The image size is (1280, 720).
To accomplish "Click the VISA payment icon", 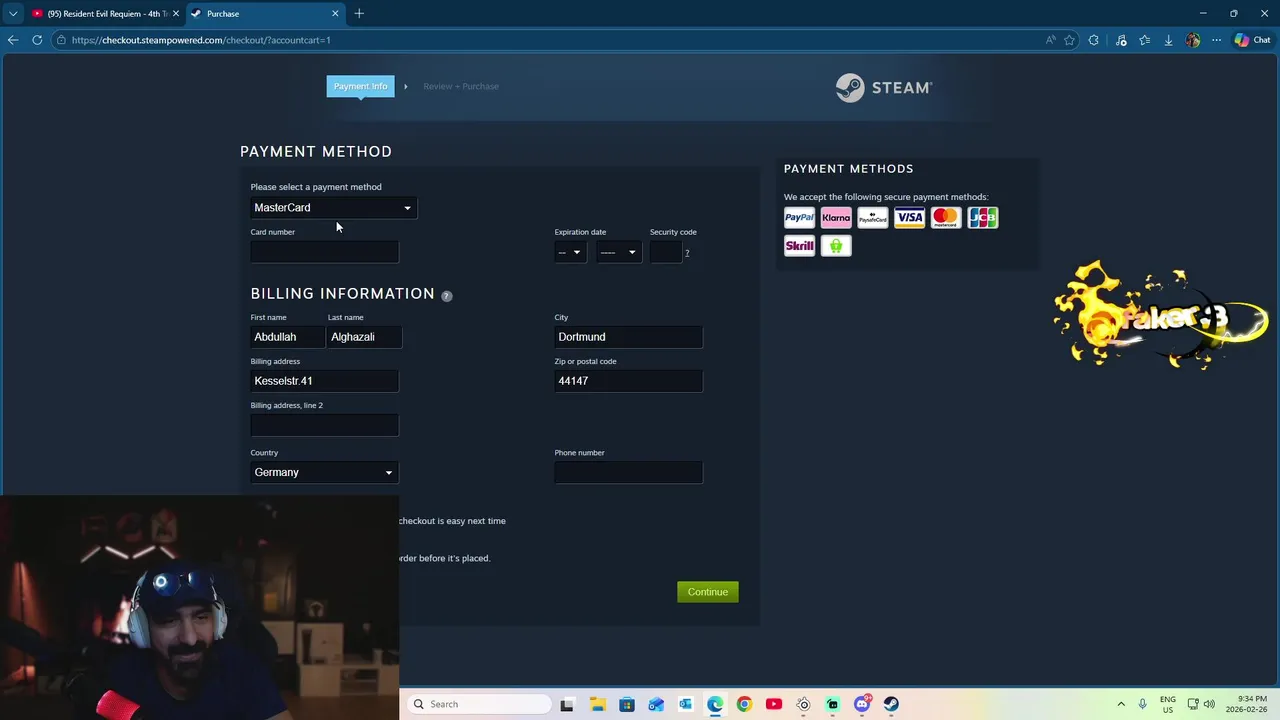I will [x=910, y=217].
